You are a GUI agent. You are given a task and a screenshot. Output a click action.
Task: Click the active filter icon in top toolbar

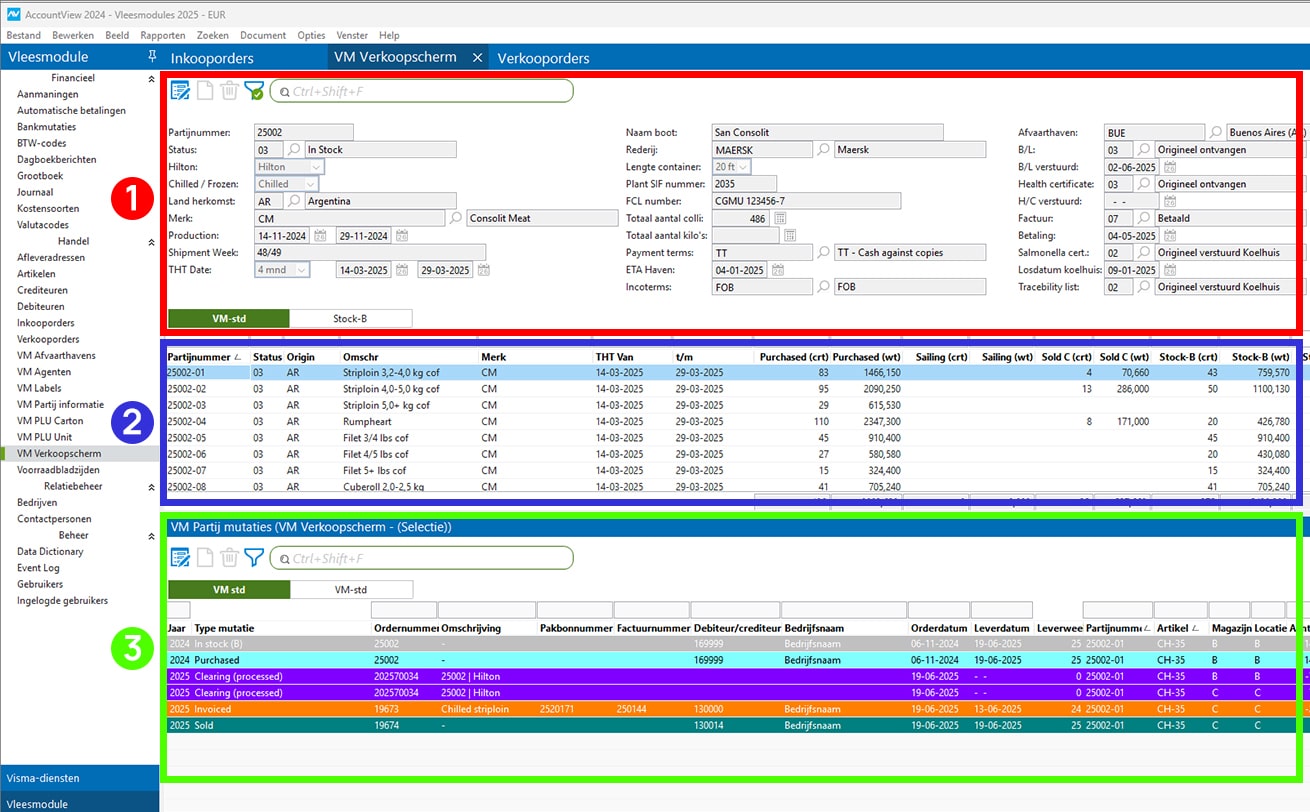254,91
